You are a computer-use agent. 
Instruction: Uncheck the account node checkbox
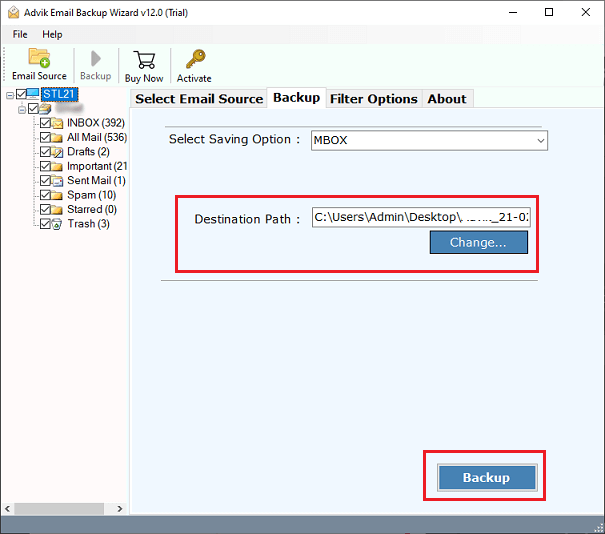[33, 109]
